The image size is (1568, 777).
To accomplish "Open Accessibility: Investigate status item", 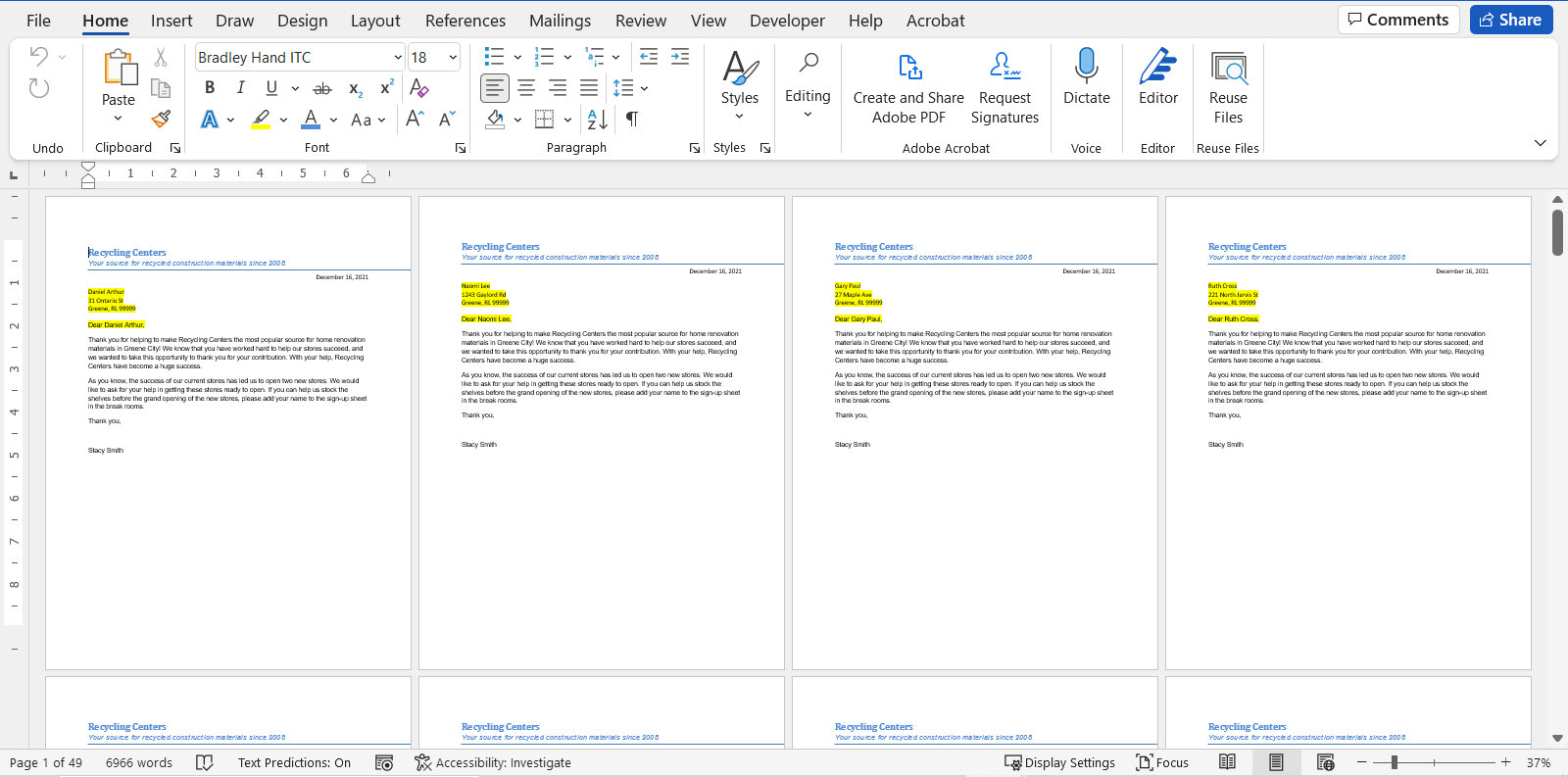I will [493, 762].
